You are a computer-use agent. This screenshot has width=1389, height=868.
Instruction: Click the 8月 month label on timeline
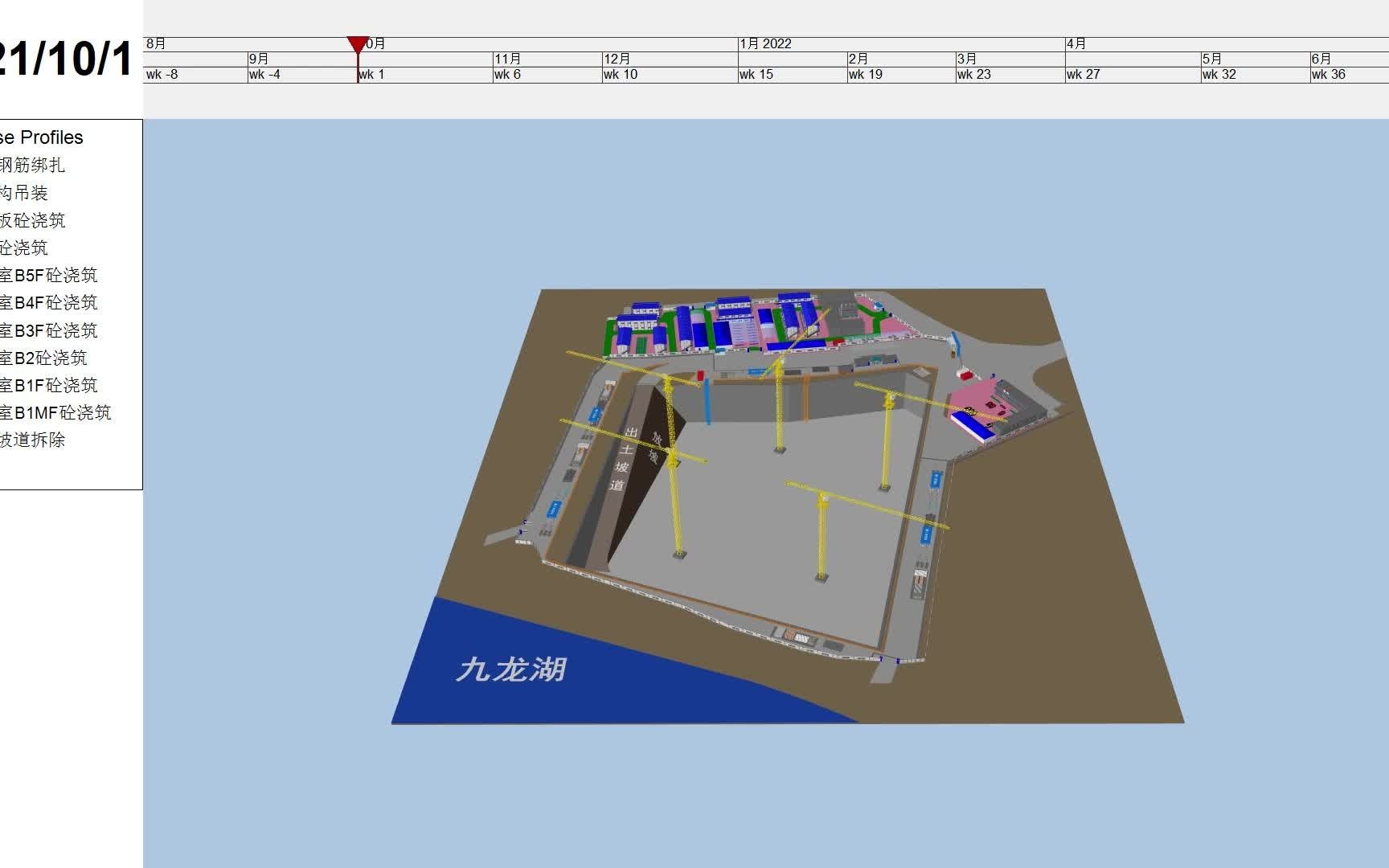coord(158,44)
